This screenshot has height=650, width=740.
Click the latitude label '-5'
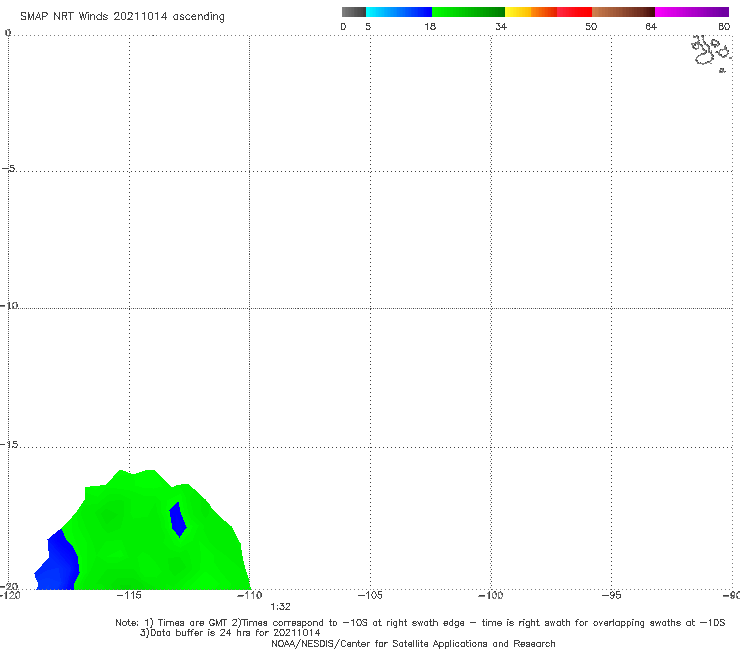[x=9, y=168]
